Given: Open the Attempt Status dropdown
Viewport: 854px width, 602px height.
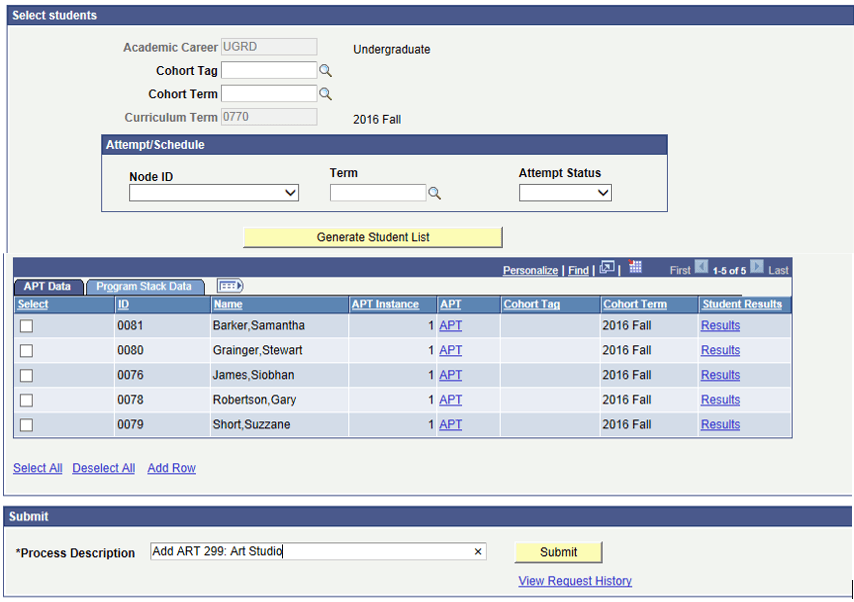Looking at the screenshot, I should 565,193.
